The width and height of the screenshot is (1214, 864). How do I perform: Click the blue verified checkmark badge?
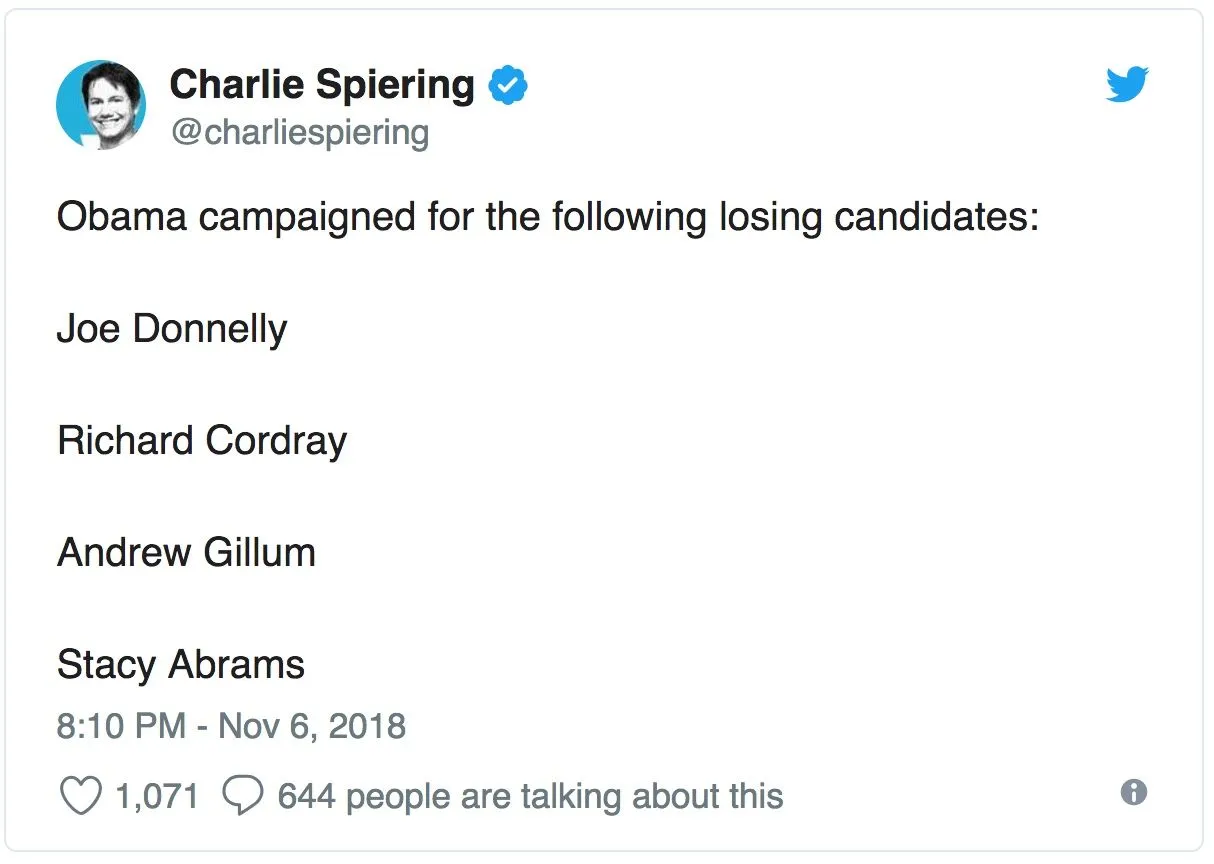tap(508, 86)
